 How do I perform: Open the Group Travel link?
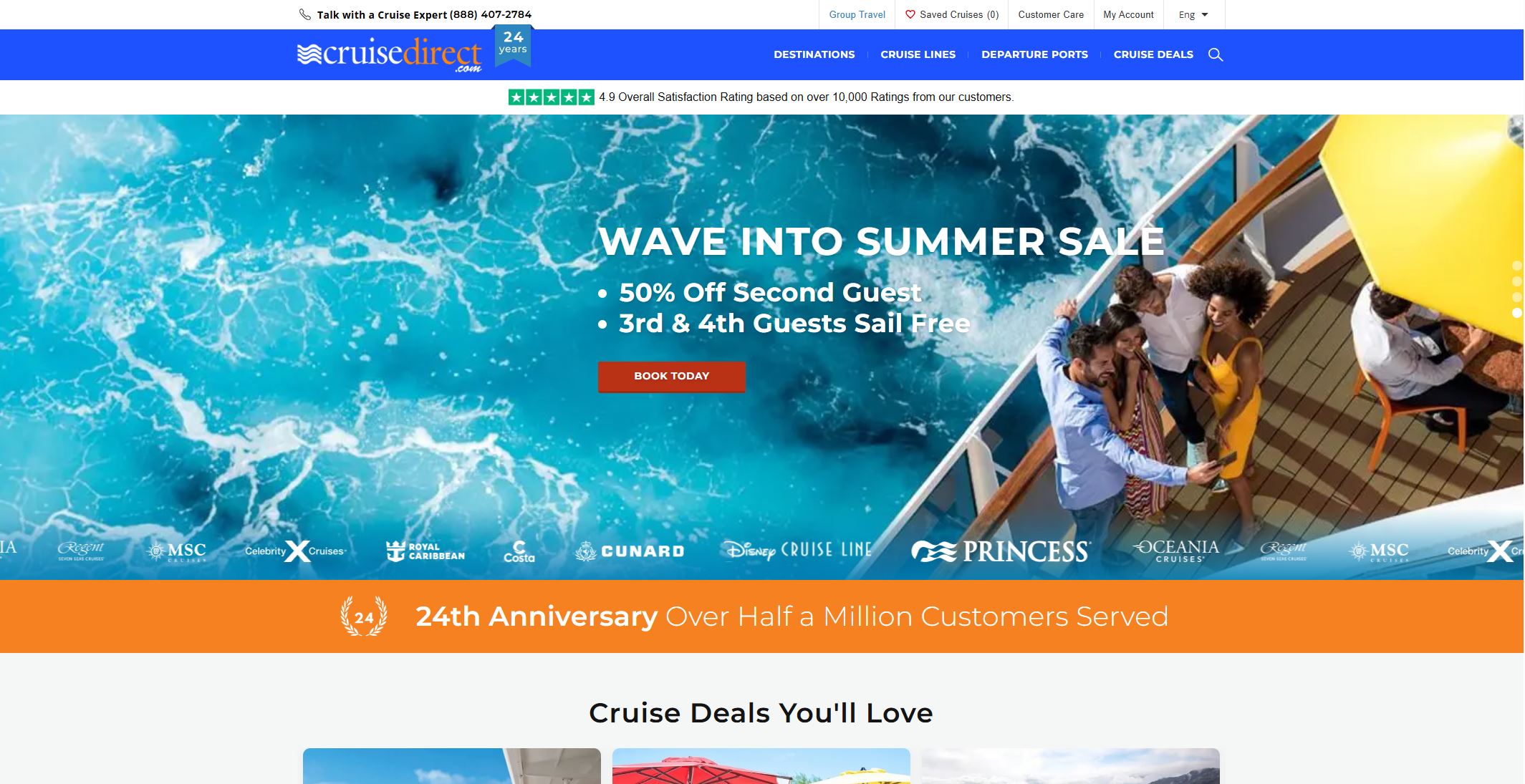click(x=857, y=14)
